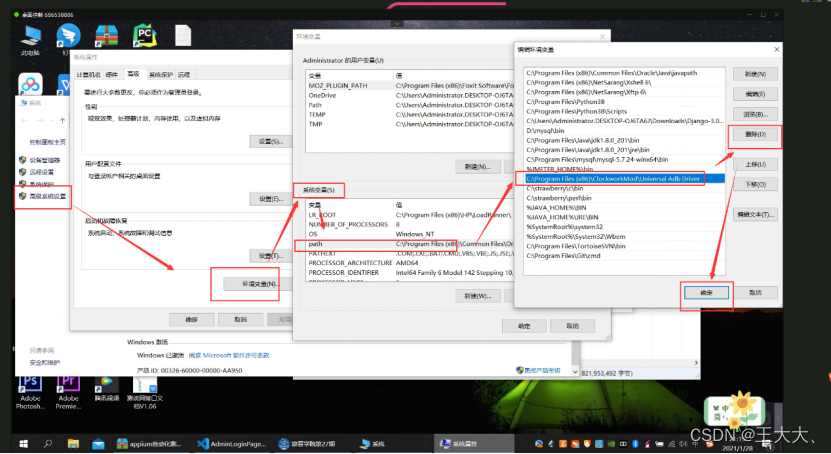Open the blank text file on desktop
831x454 pixels.
[183, 35]
